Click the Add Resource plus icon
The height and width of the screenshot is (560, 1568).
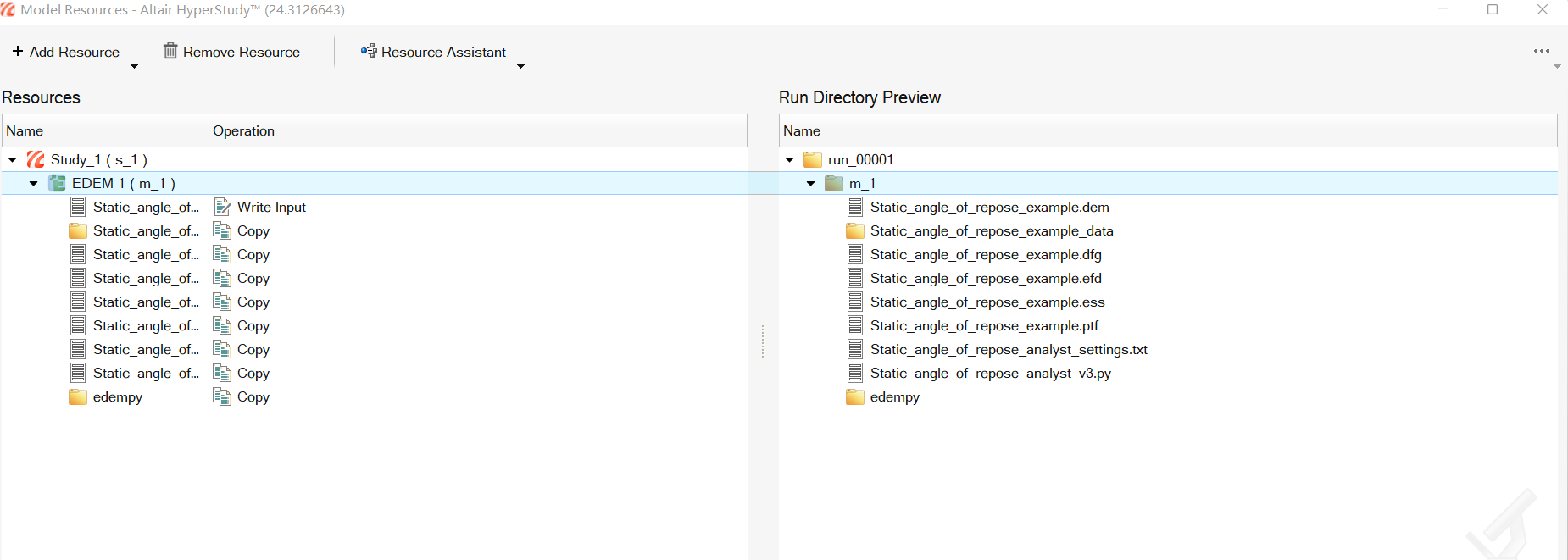point(18,52)
